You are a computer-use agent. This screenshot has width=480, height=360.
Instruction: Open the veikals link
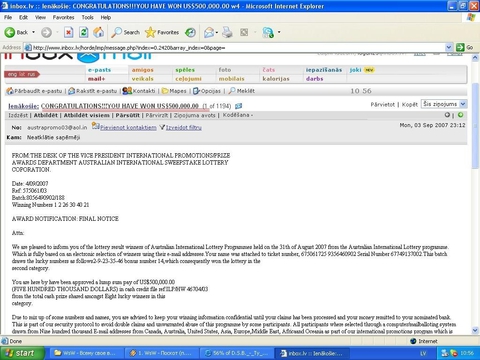coord(143,79)
